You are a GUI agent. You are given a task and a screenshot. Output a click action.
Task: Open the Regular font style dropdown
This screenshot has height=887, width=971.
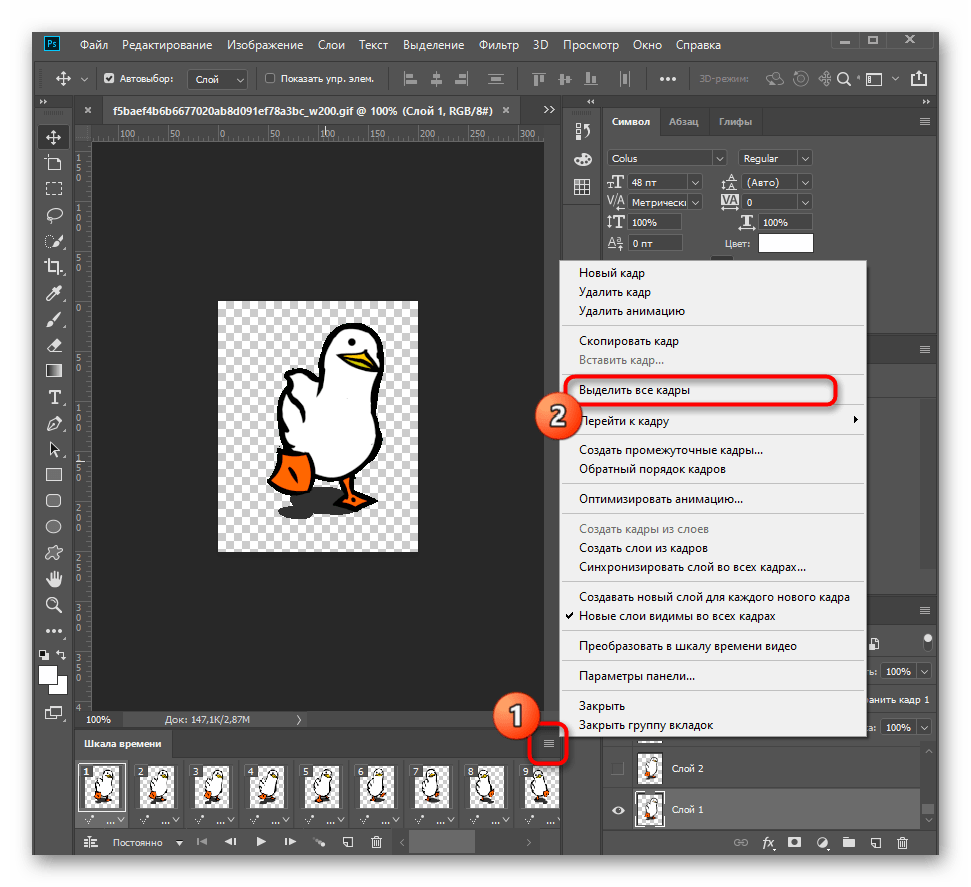point(805,158)
